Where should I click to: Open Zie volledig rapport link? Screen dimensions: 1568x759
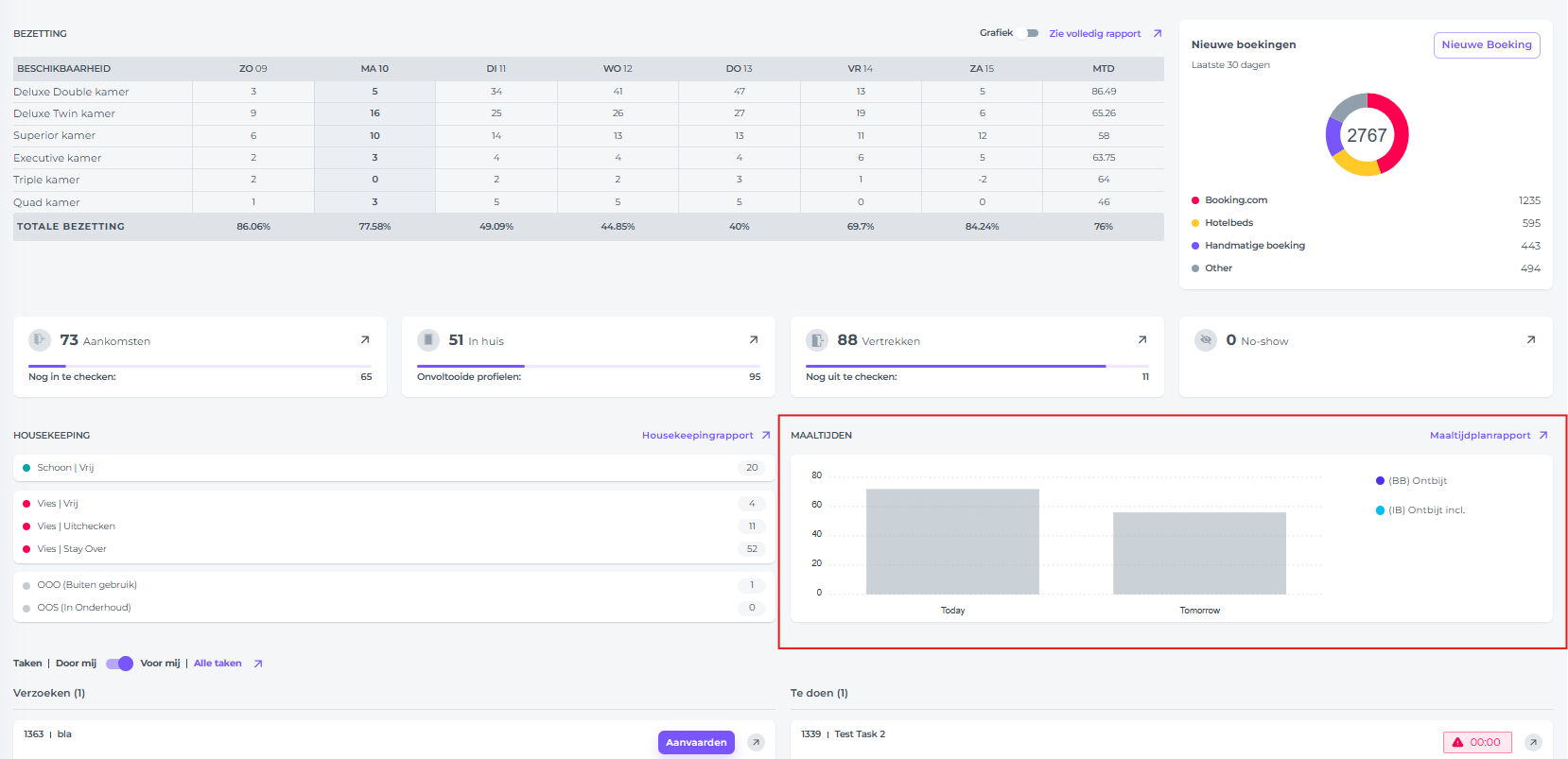point(1094,34)
